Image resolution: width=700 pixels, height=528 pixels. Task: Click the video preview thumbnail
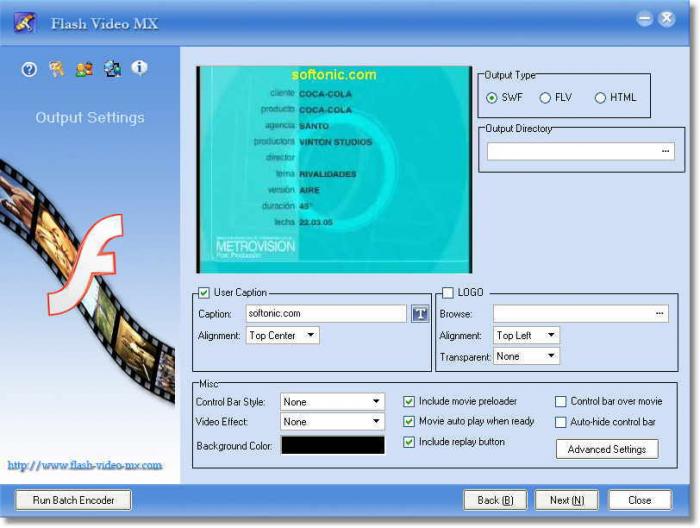(334, 170)
